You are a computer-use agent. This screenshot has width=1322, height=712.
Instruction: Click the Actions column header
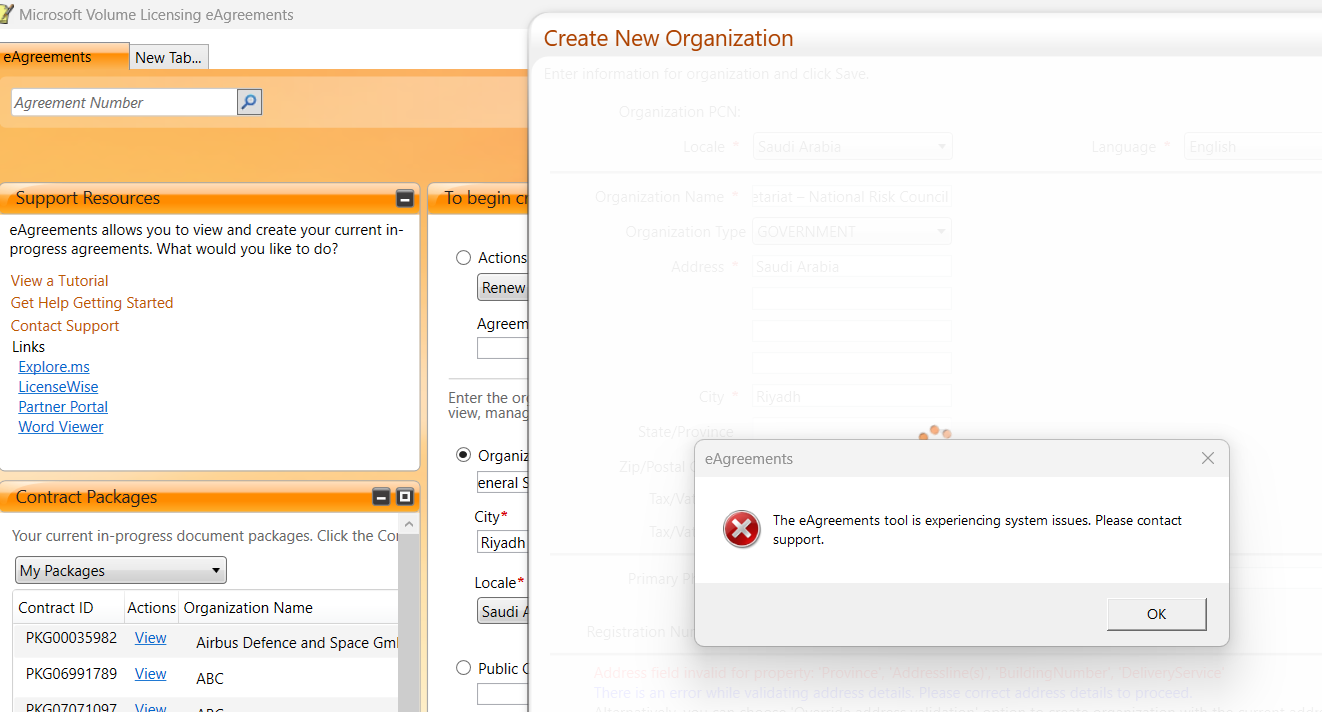[x=151, y=607]
